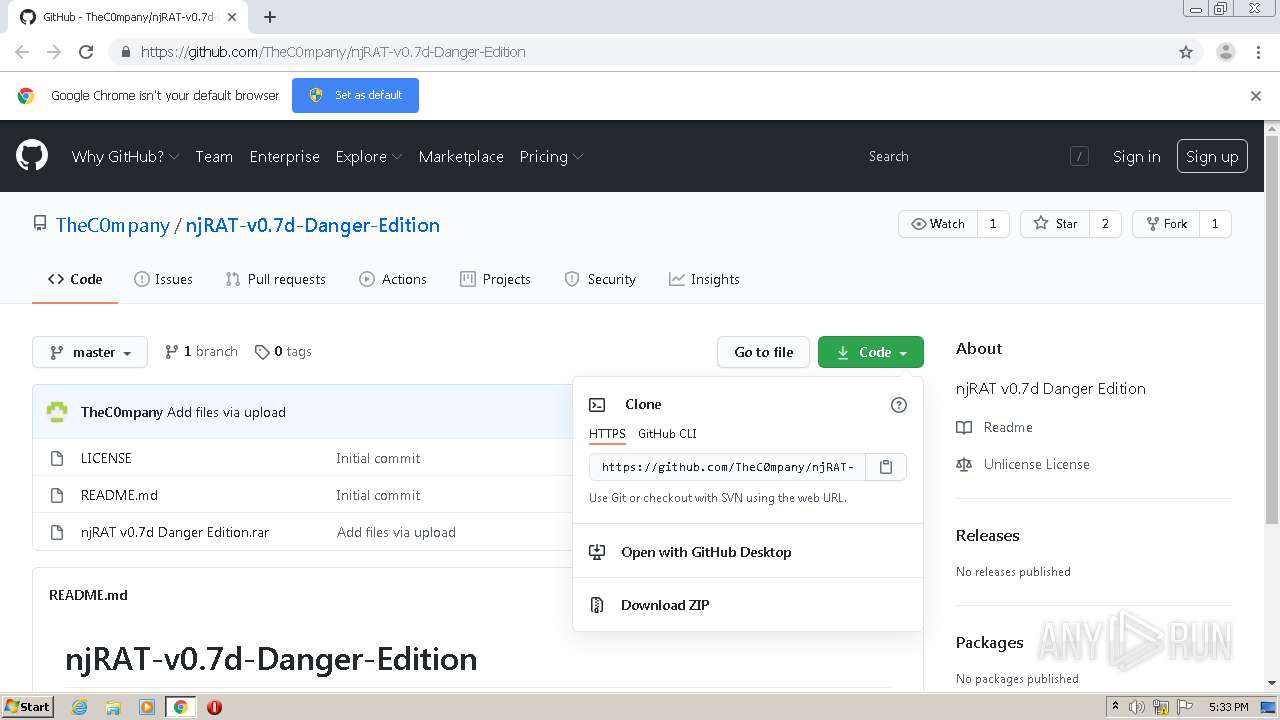Viewport: 1280px width, 720px height.
Task: Switch to the Actions tab
Action: coord(393,279)
